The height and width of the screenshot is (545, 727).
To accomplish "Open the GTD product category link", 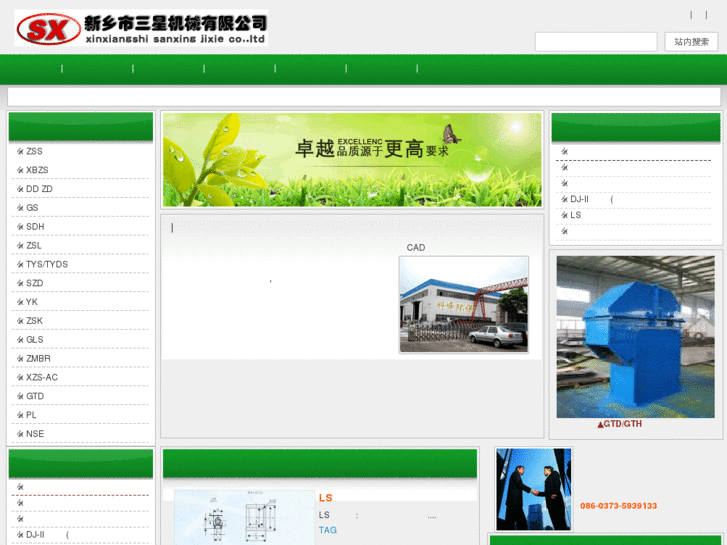I will point(35,396).
